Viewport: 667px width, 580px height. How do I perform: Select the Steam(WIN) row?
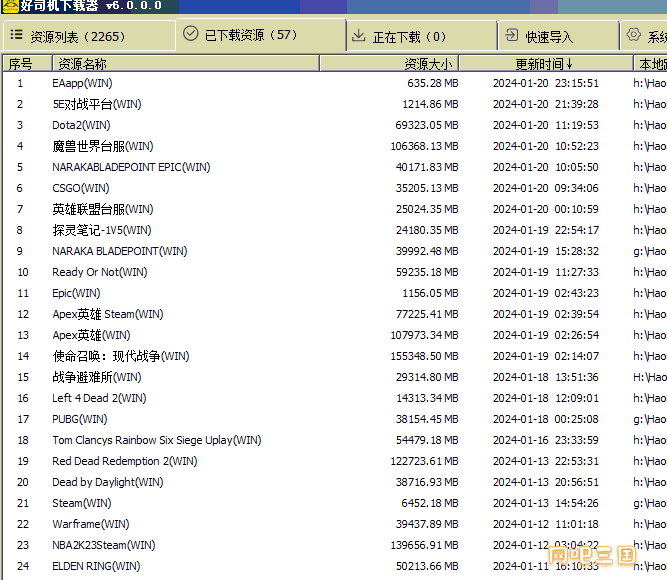(x=334, y=503)
